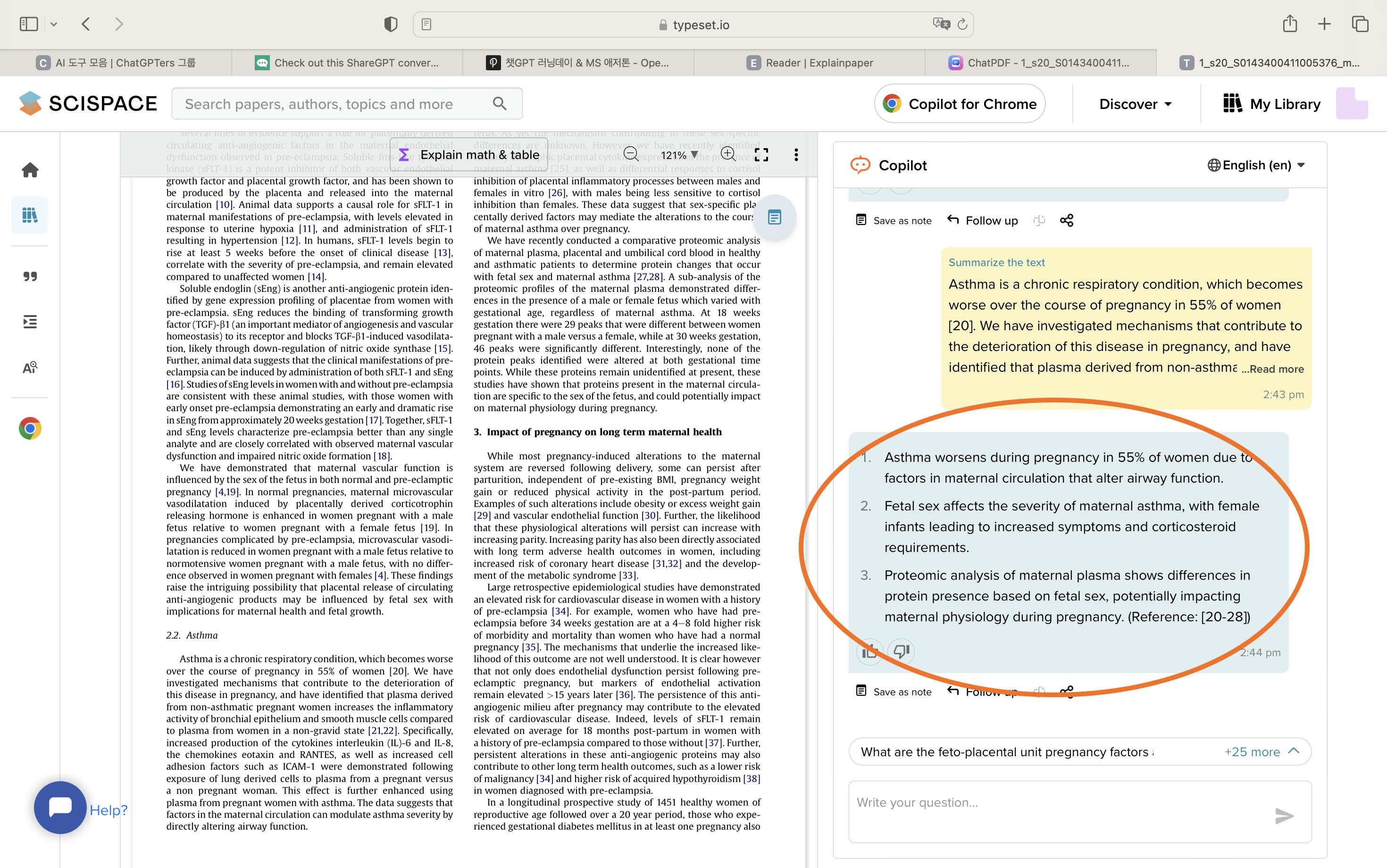1387x868 pixels.
Task: Click Safari privacy shield icon
Action: tap(390, 24)
